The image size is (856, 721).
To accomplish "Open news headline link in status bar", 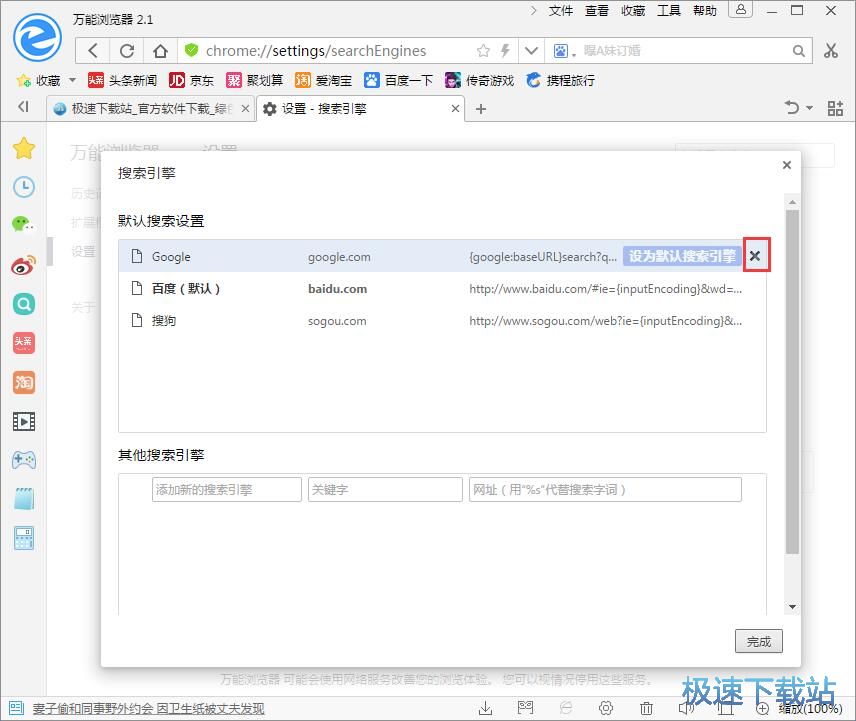I will [148, 708].
